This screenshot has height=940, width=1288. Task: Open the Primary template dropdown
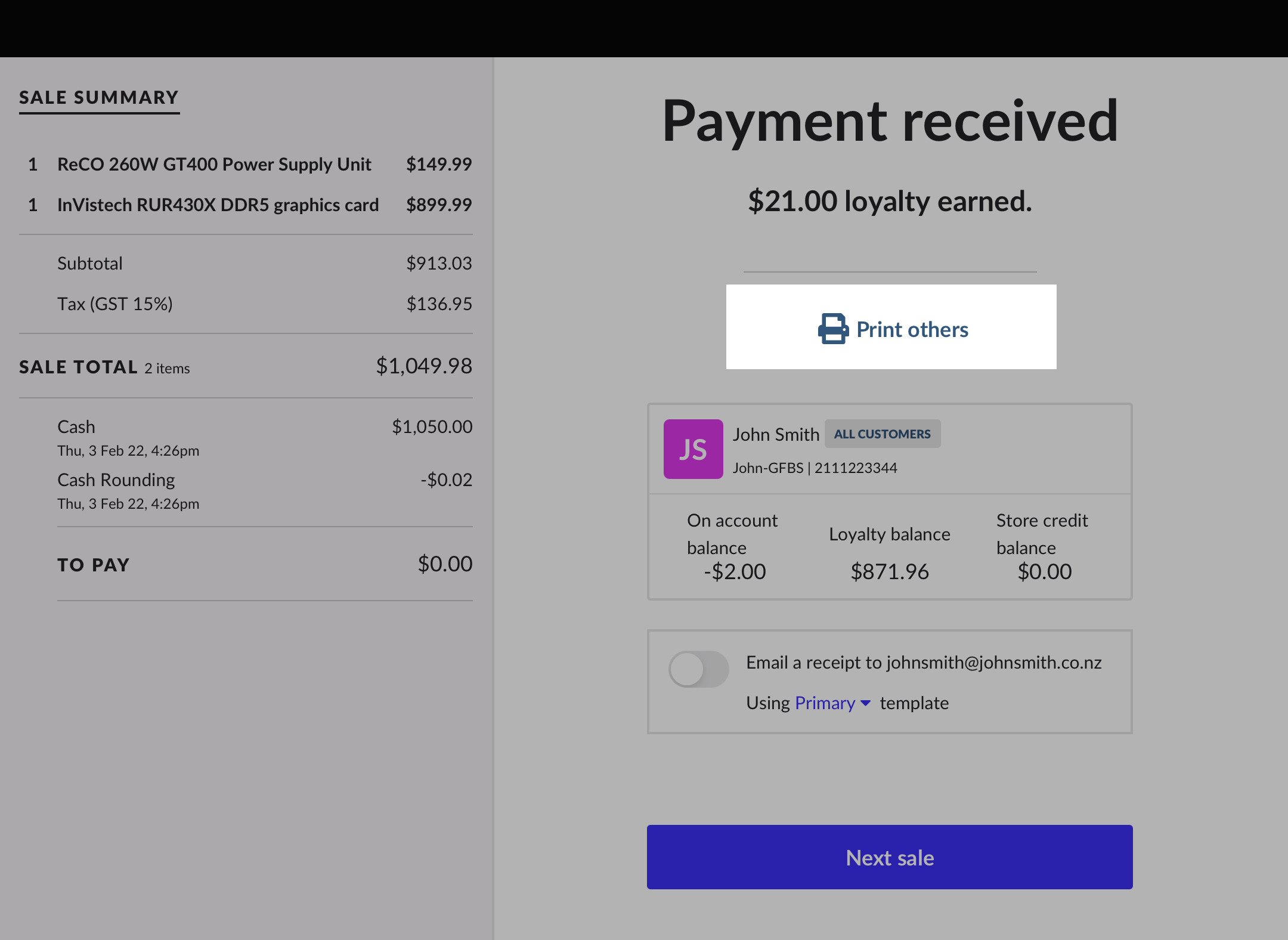[831, 703]
